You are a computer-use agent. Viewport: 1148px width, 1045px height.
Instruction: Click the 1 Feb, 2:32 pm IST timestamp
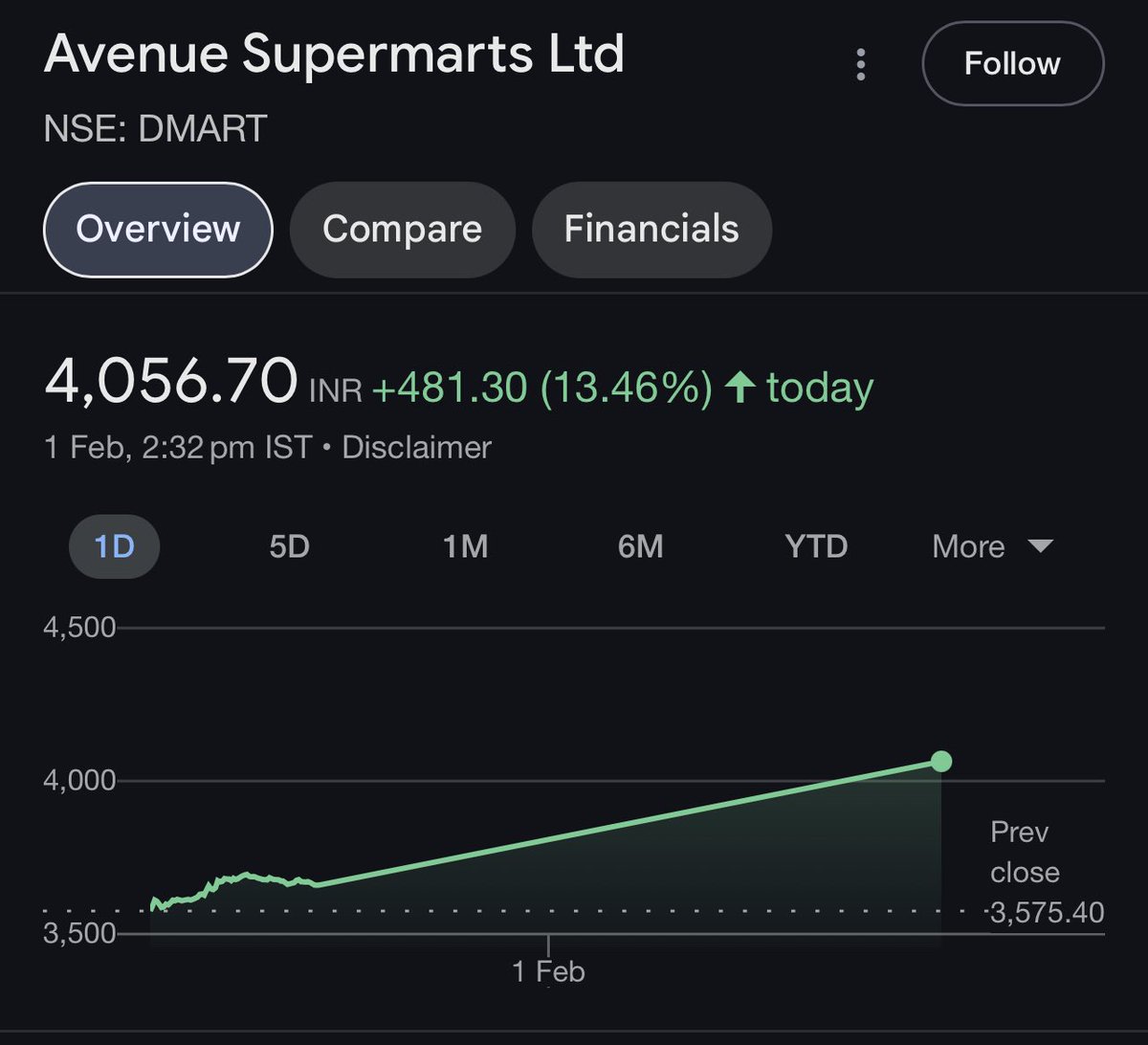point(178,447)
